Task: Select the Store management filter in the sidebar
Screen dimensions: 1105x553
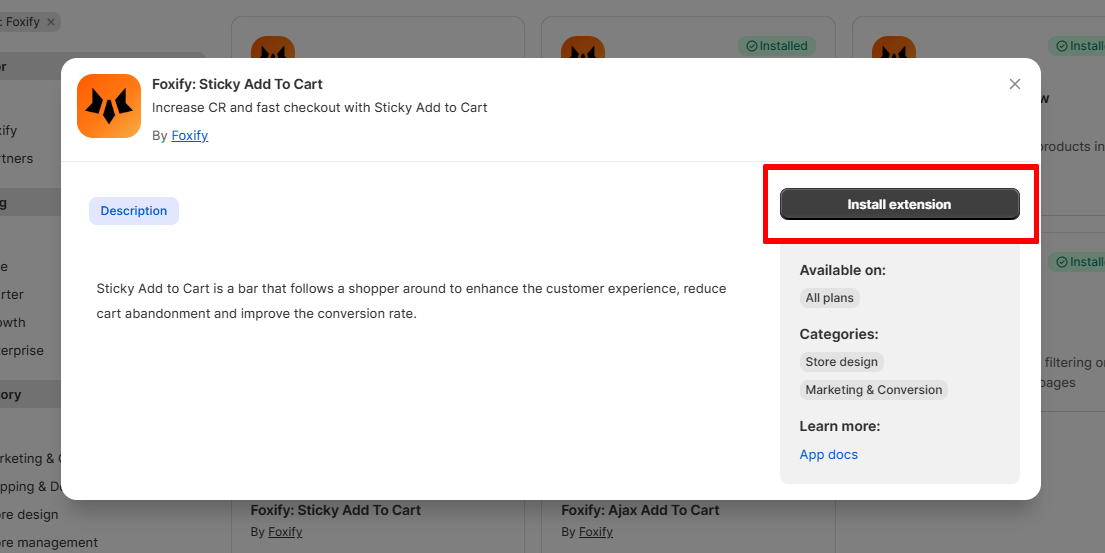Action: click(49, 542)
